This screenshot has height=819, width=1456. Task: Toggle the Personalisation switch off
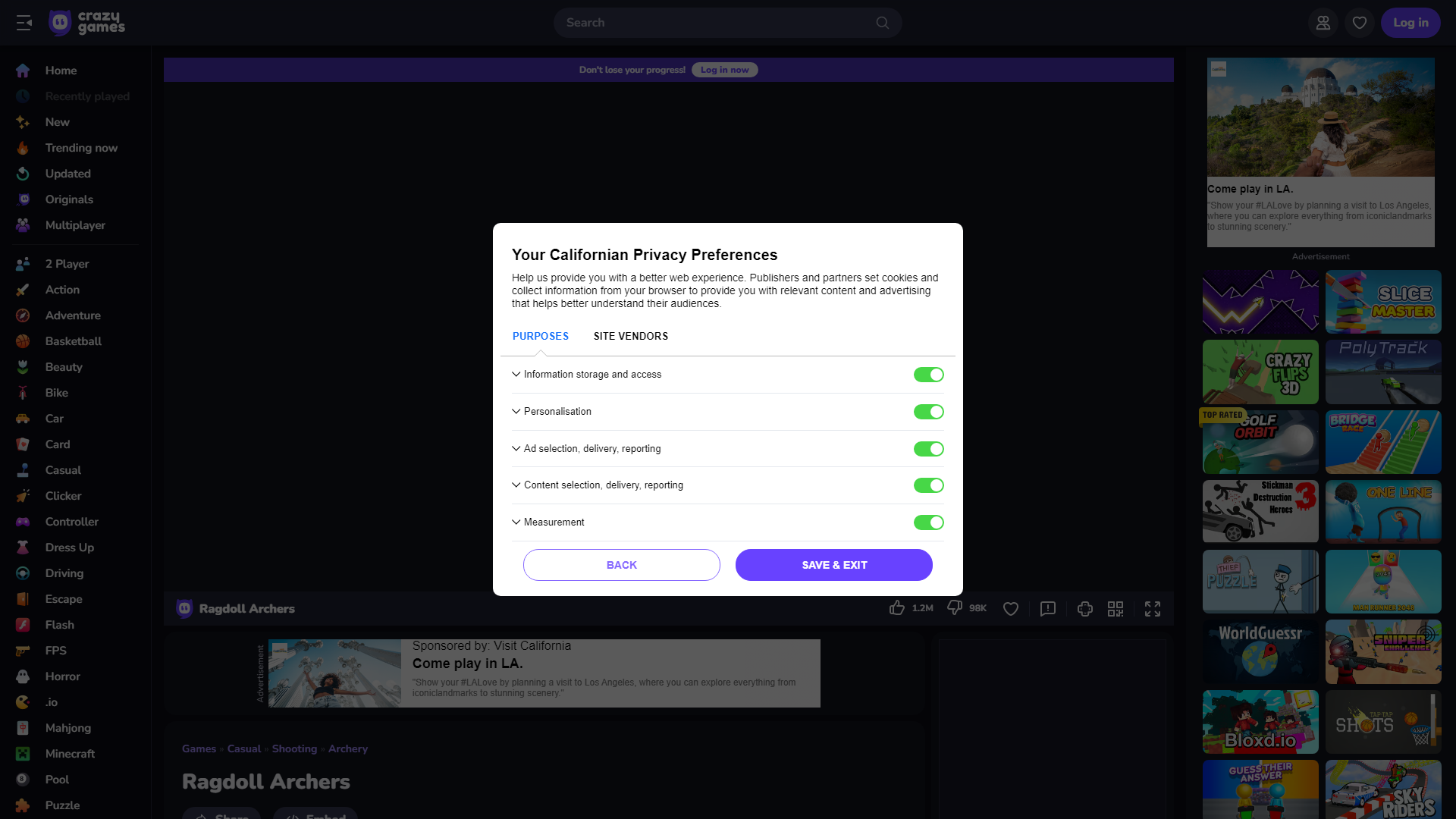point(928,411)
